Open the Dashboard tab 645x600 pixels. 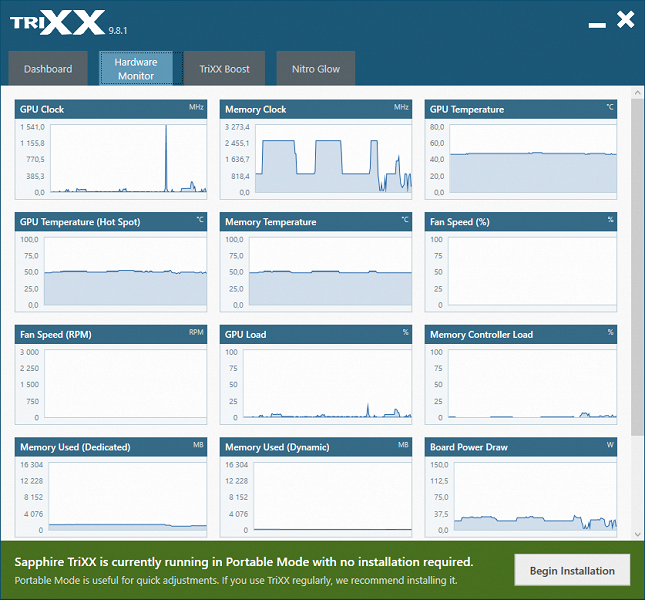click(48, 68)
